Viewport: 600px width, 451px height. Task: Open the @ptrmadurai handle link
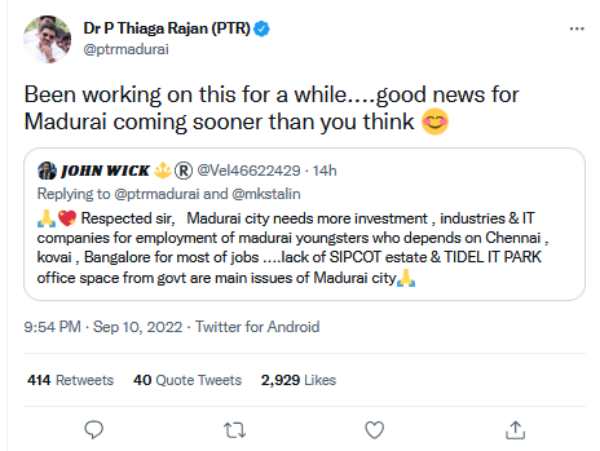128,48
